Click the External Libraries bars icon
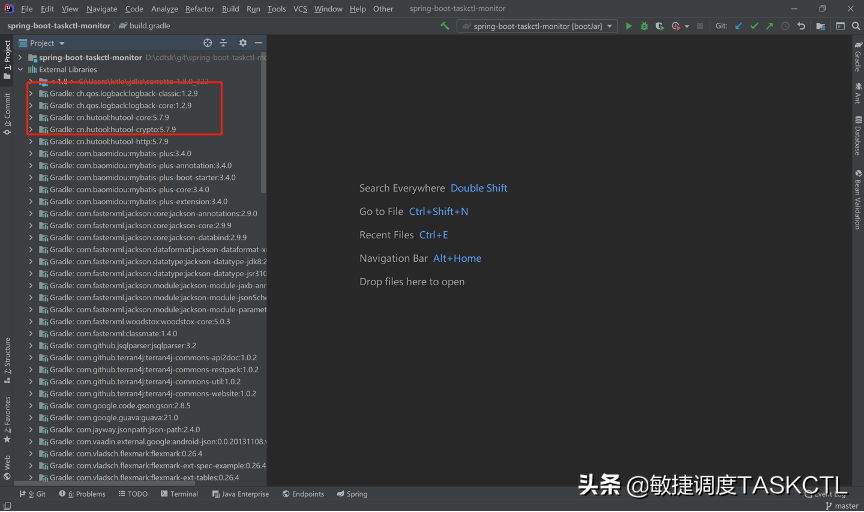The image size is (864, 512). [33, 69]
